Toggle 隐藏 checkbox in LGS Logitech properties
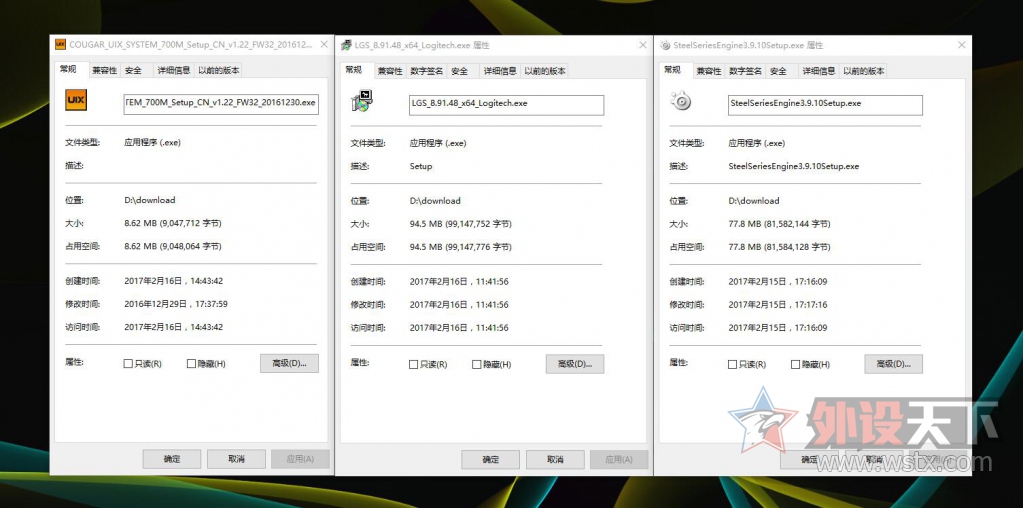 476,365
